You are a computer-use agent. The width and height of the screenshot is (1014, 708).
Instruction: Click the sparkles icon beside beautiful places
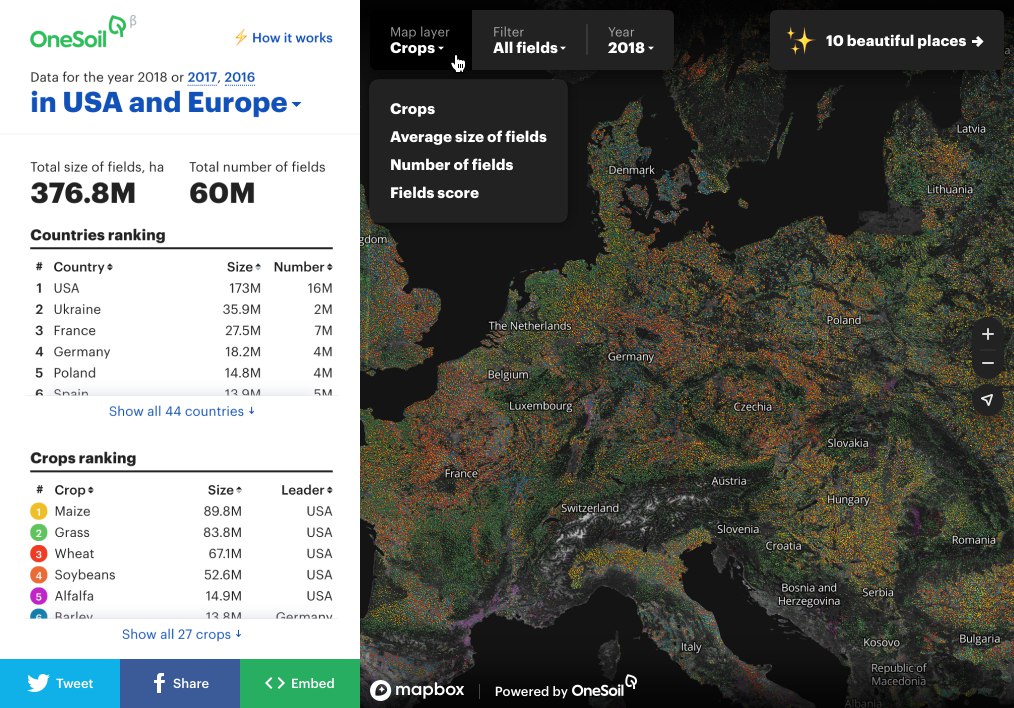coord(800,40)
